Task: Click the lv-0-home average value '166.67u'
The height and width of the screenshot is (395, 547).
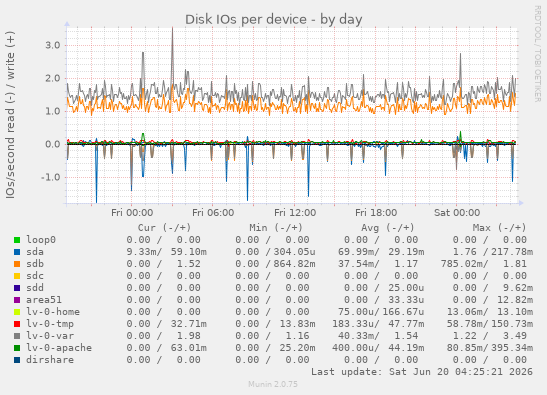Action: 403,312
